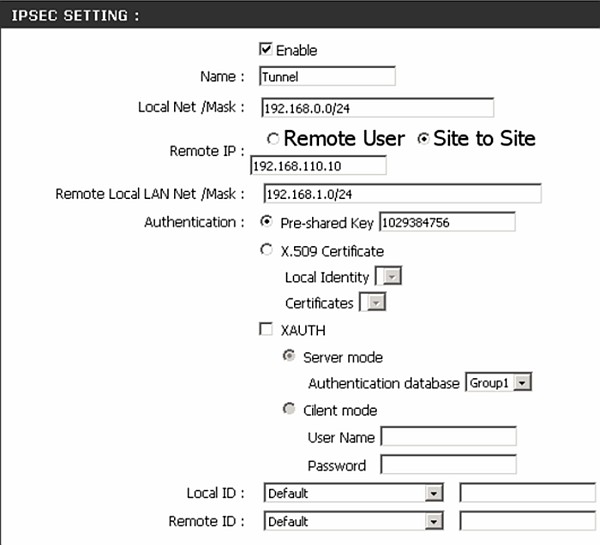The height and width of the screenshot is (545, 600).
Task: Select XAUTH Server mode radio button
Action: pos(290,356)
